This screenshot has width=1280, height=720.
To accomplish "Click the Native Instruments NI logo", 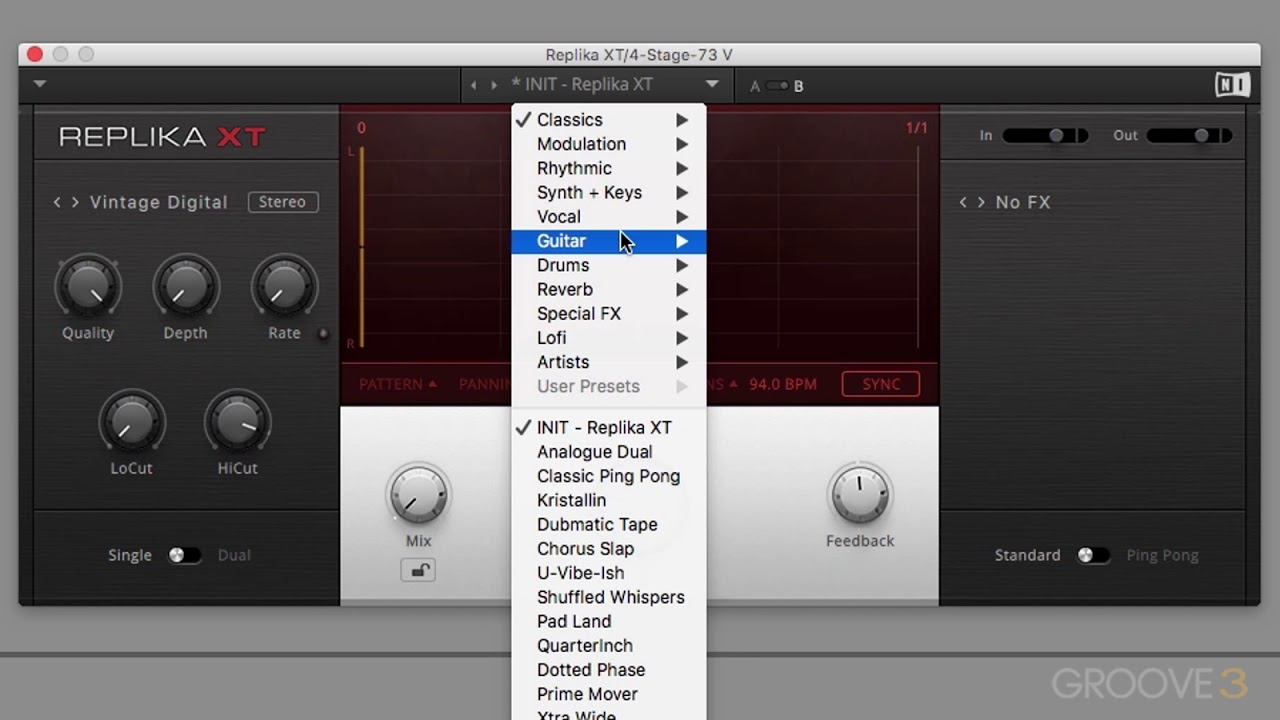I will point(1232,85).
